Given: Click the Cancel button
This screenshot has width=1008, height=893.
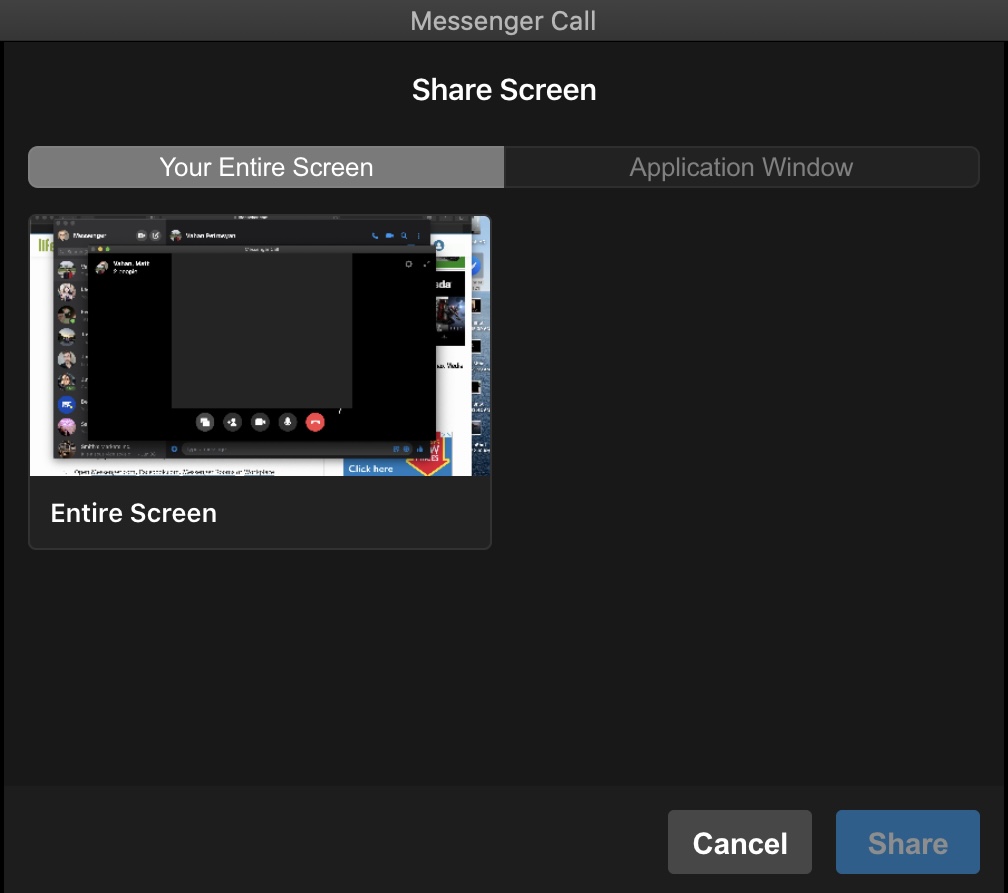Looking at the screenshot, I should tap(739, 842).
